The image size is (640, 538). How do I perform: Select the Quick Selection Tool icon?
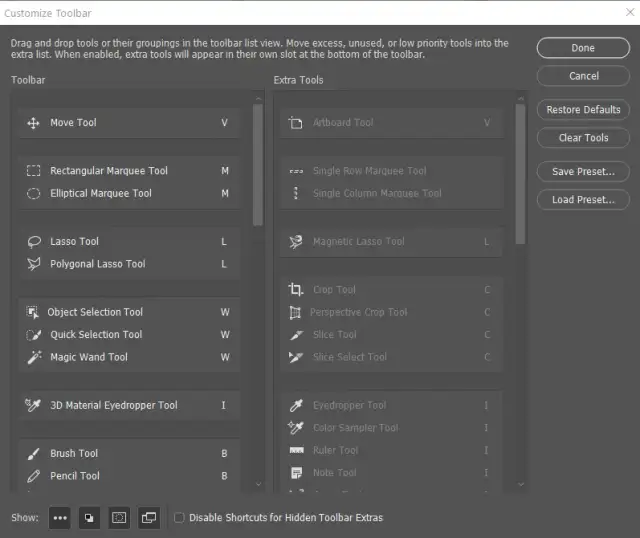click(x=33, y=335)
